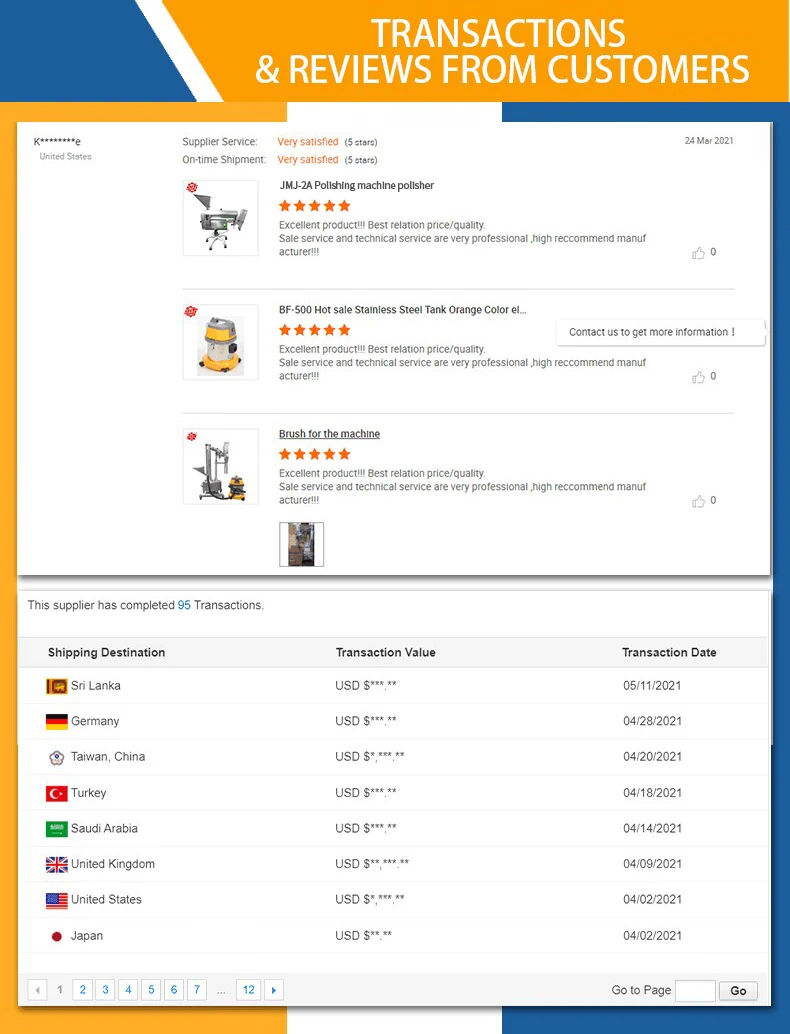Select the 04/20/2021 transaction date

tap(652, 757)
